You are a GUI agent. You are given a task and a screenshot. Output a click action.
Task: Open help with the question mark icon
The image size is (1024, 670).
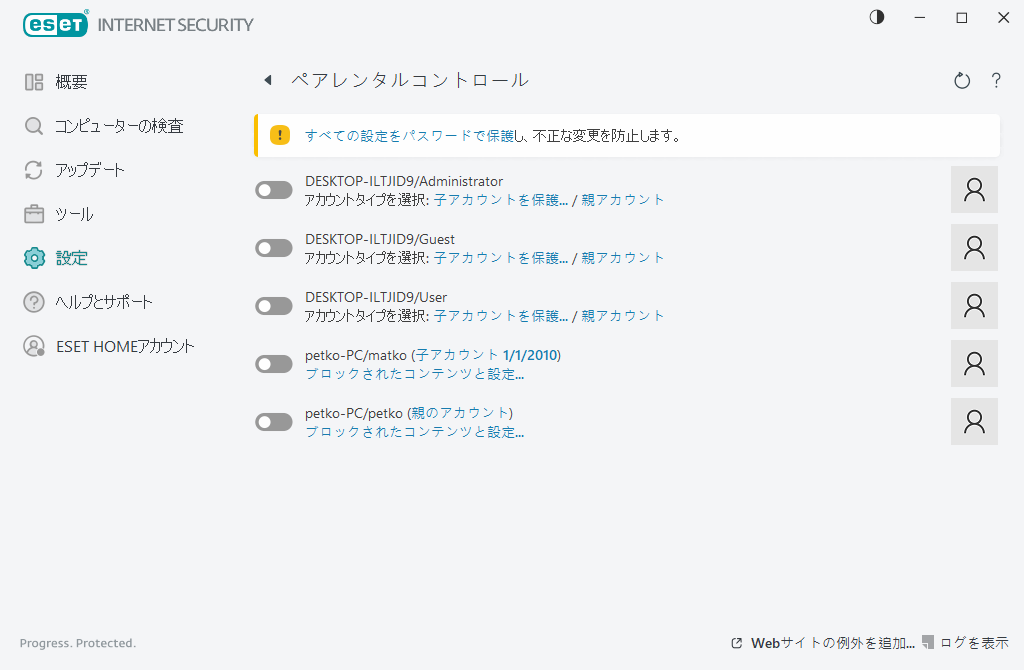[x=996, y=80]
